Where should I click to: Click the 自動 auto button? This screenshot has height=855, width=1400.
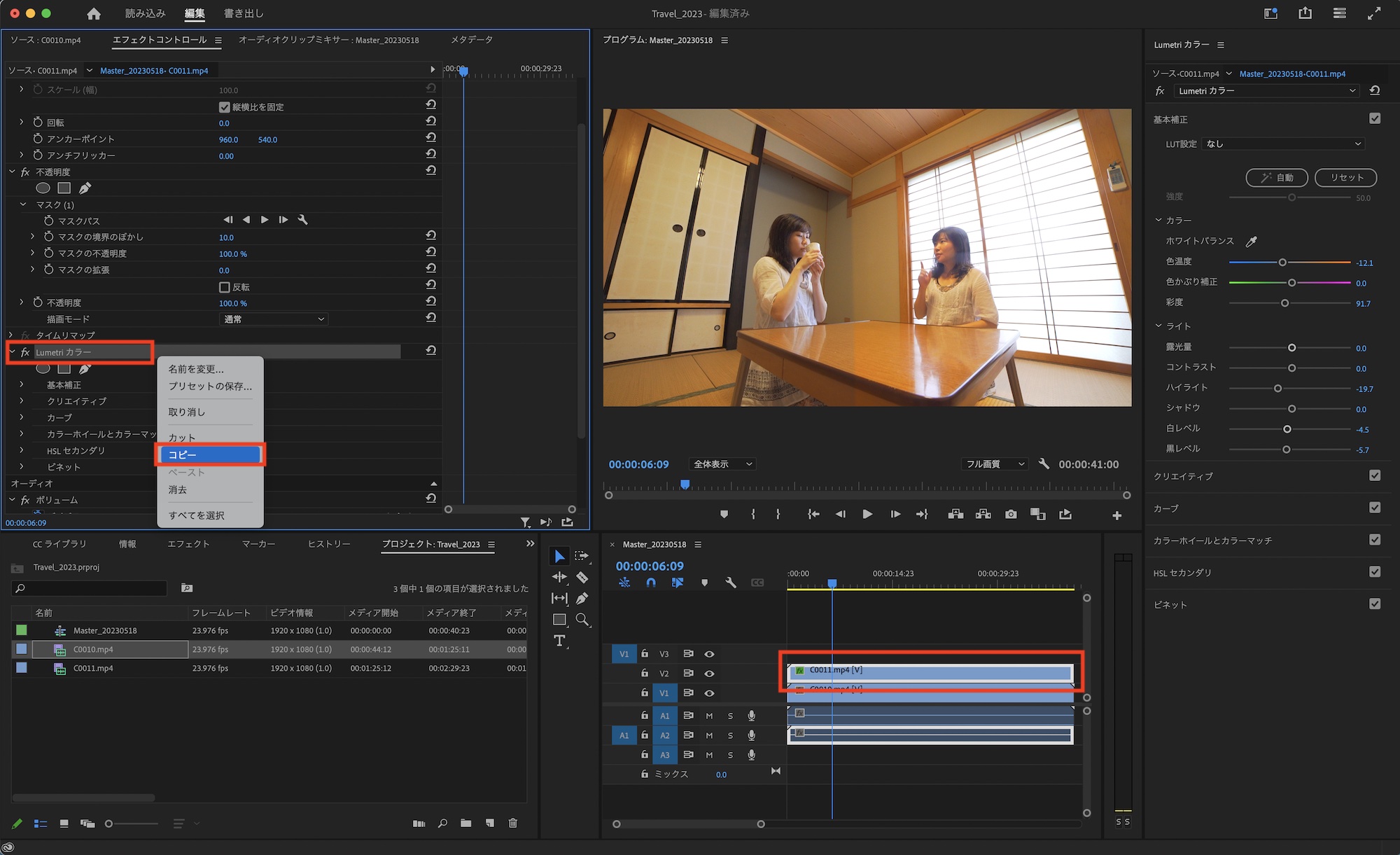(x=1277, y=178)
